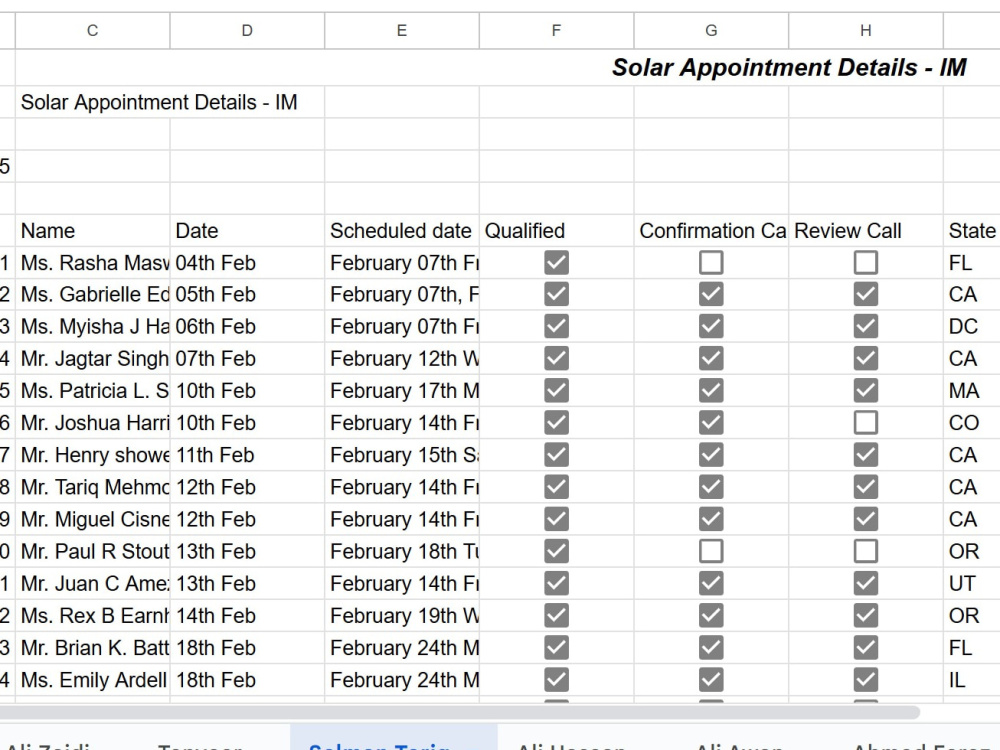Viewport: 1000px width, 750px height.
Task: Toggle Review Call for Ms. Myisha J row
Action: 865,327
